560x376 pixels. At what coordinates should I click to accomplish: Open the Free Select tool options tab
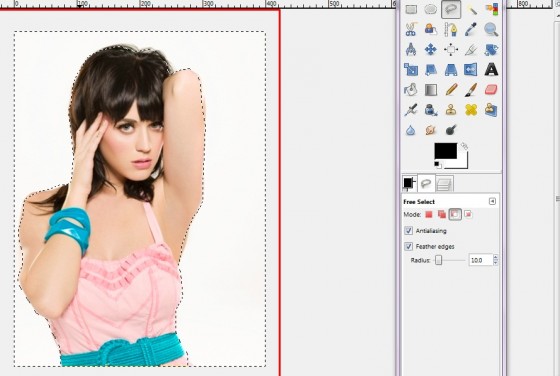click(x=426, y=183)
